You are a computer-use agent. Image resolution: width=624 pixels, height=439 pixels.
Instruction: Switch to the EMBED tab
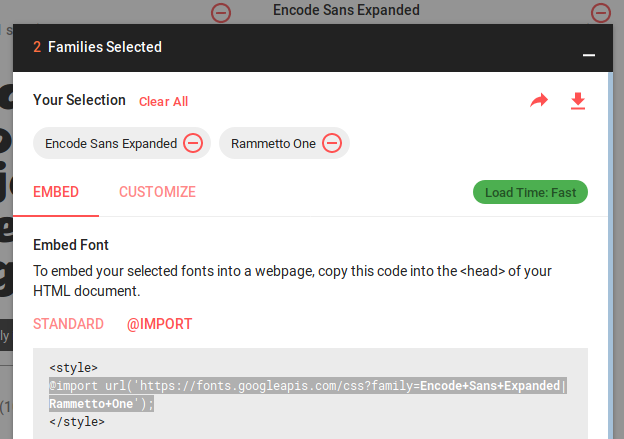56,192
